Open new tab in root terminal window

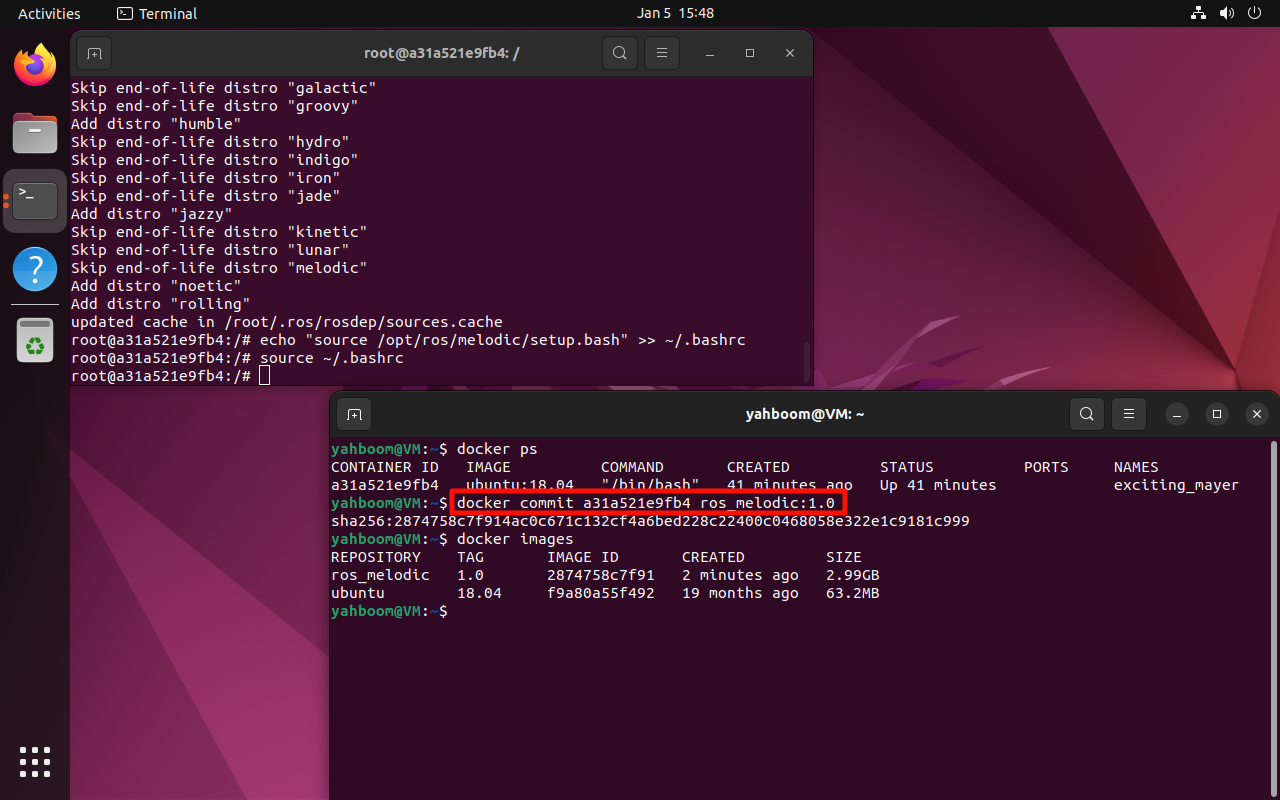(x=93, y=53)
